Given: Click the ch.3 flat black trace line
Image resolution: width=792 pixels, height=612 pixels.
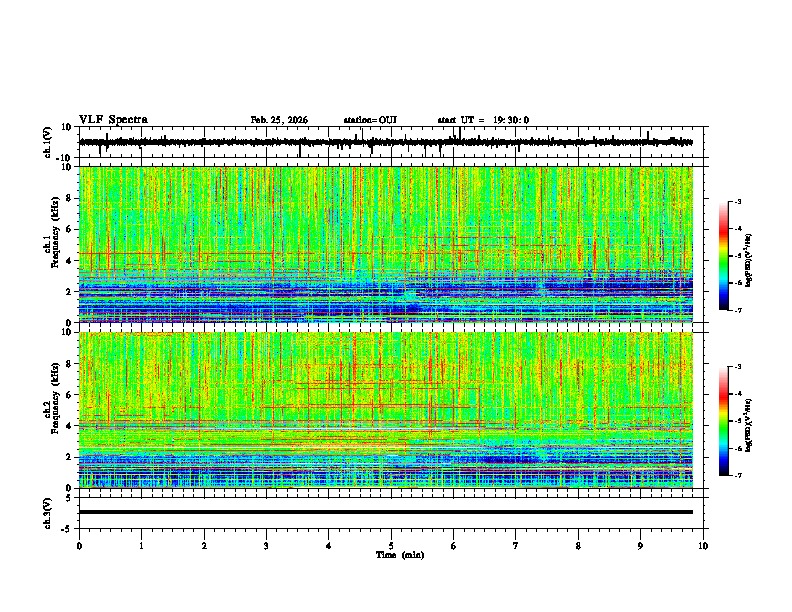Looking at the screenshot, I should click(x=386, y=512).
